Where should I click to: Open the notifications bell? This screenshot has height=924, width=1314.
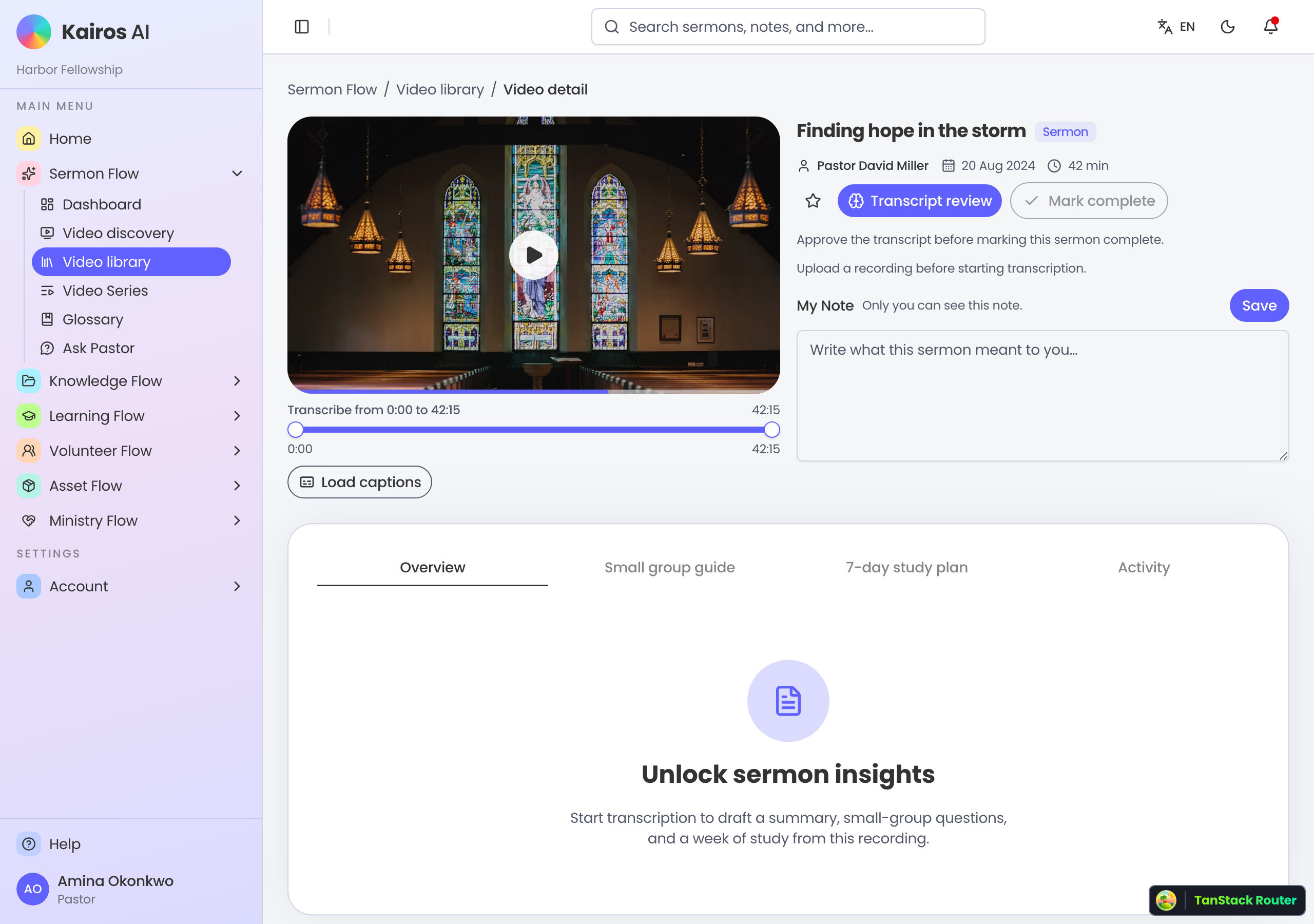pos(1270,26)
